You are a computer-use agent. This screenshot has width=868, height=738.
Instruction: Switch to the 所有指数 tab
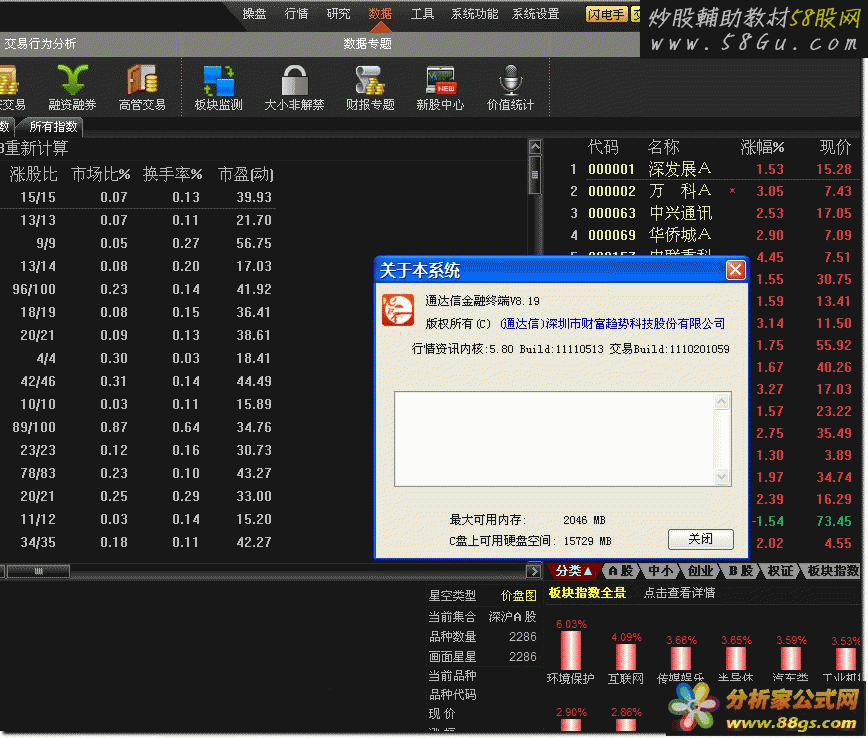(x=53, y=127)
